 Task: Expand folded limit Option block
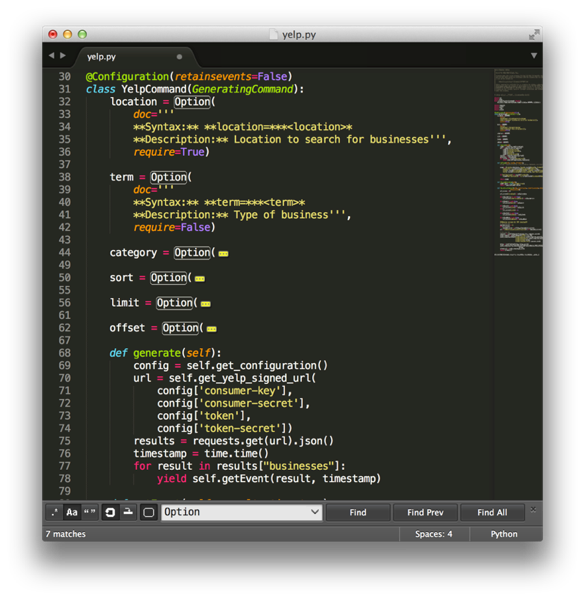coord(205,304)
